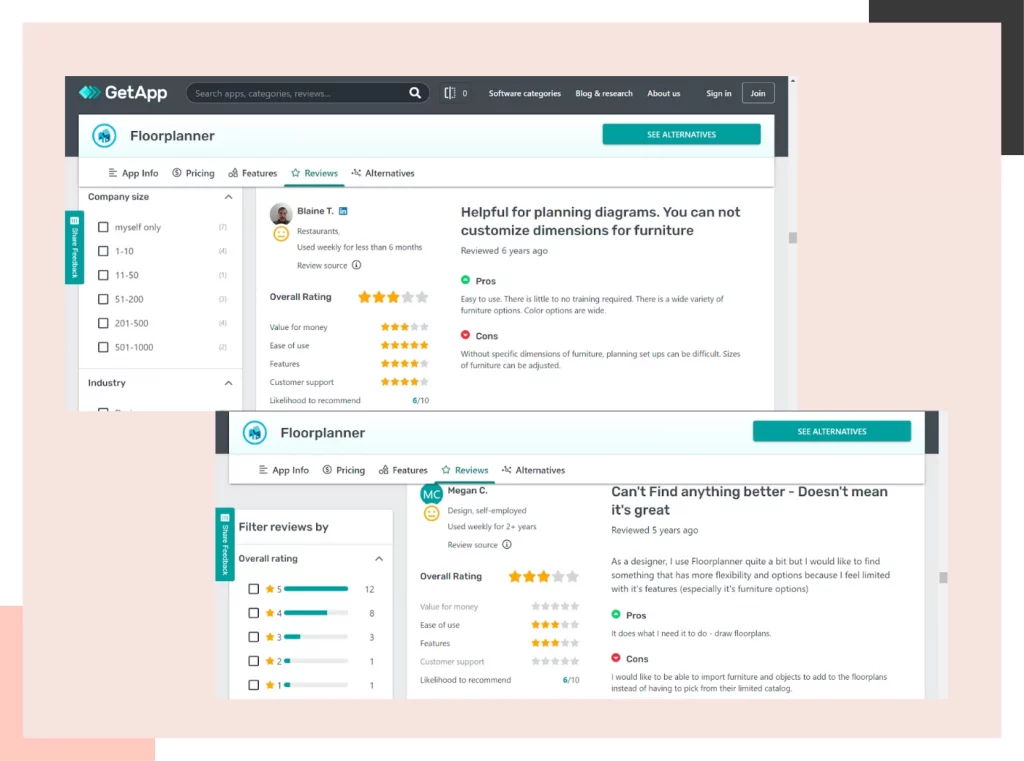The height and width of the screenshot is (761, 1024).
Task: Click Megan's Features rating stars
Action: coord(555,643)
